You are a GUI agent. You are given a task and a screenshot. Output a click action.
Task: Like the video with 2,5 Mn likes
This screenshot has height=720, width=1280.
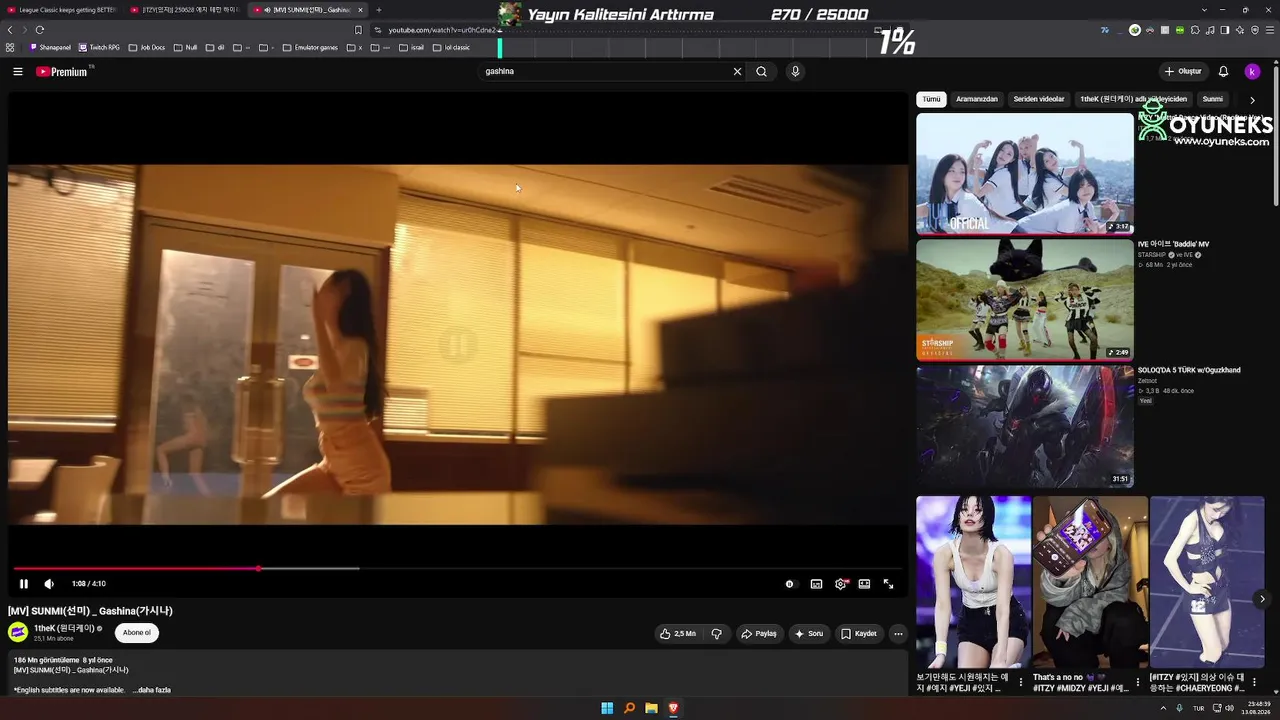tap(678, 633)
